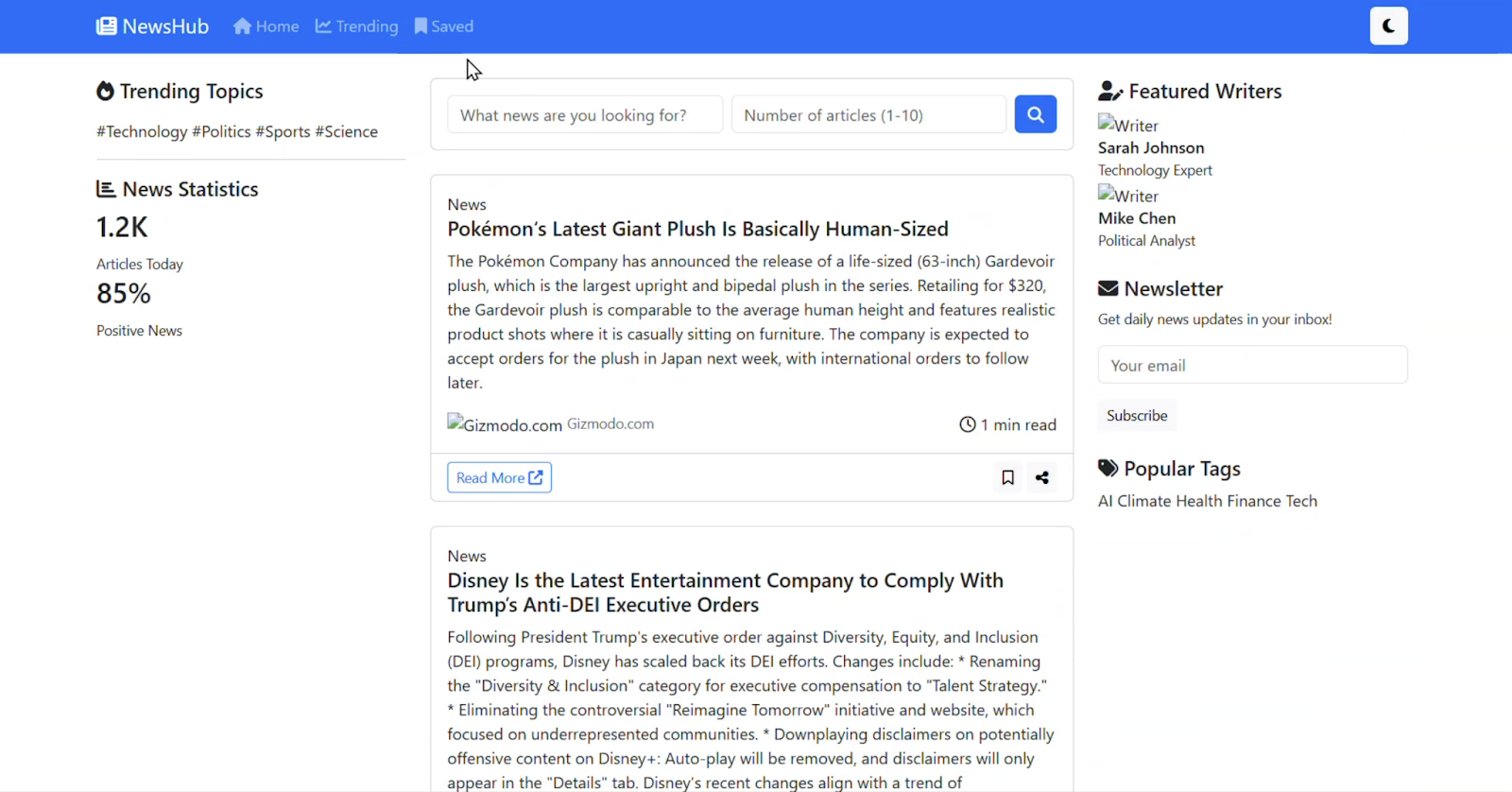Open the Disney Anti-DEI article headline

coord(725,593)
